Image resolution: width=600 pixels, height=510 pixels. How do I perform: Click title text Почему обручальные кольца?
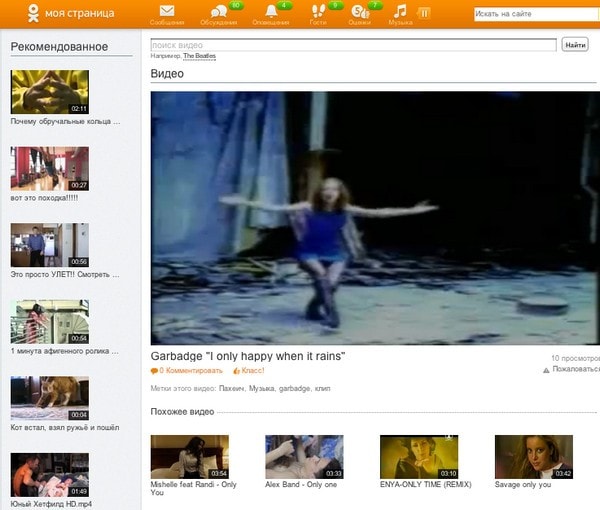pos(65,122)
